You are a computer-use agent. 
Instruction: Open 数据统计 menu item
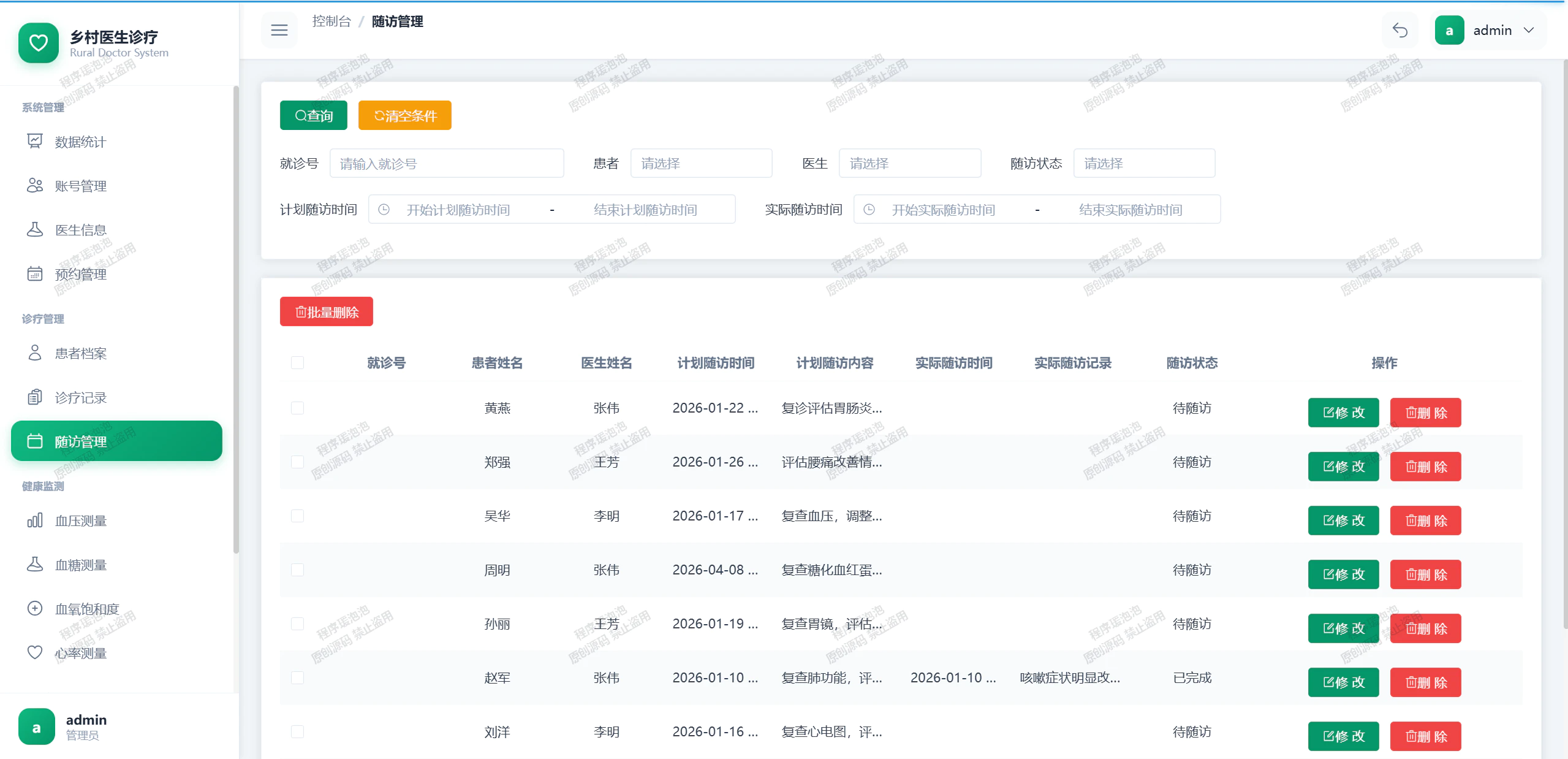click(116, 142)
